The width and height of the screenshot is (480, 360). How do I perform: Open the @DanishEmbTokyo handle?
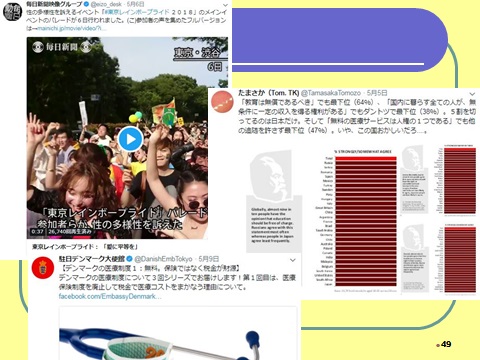(163, 259)
